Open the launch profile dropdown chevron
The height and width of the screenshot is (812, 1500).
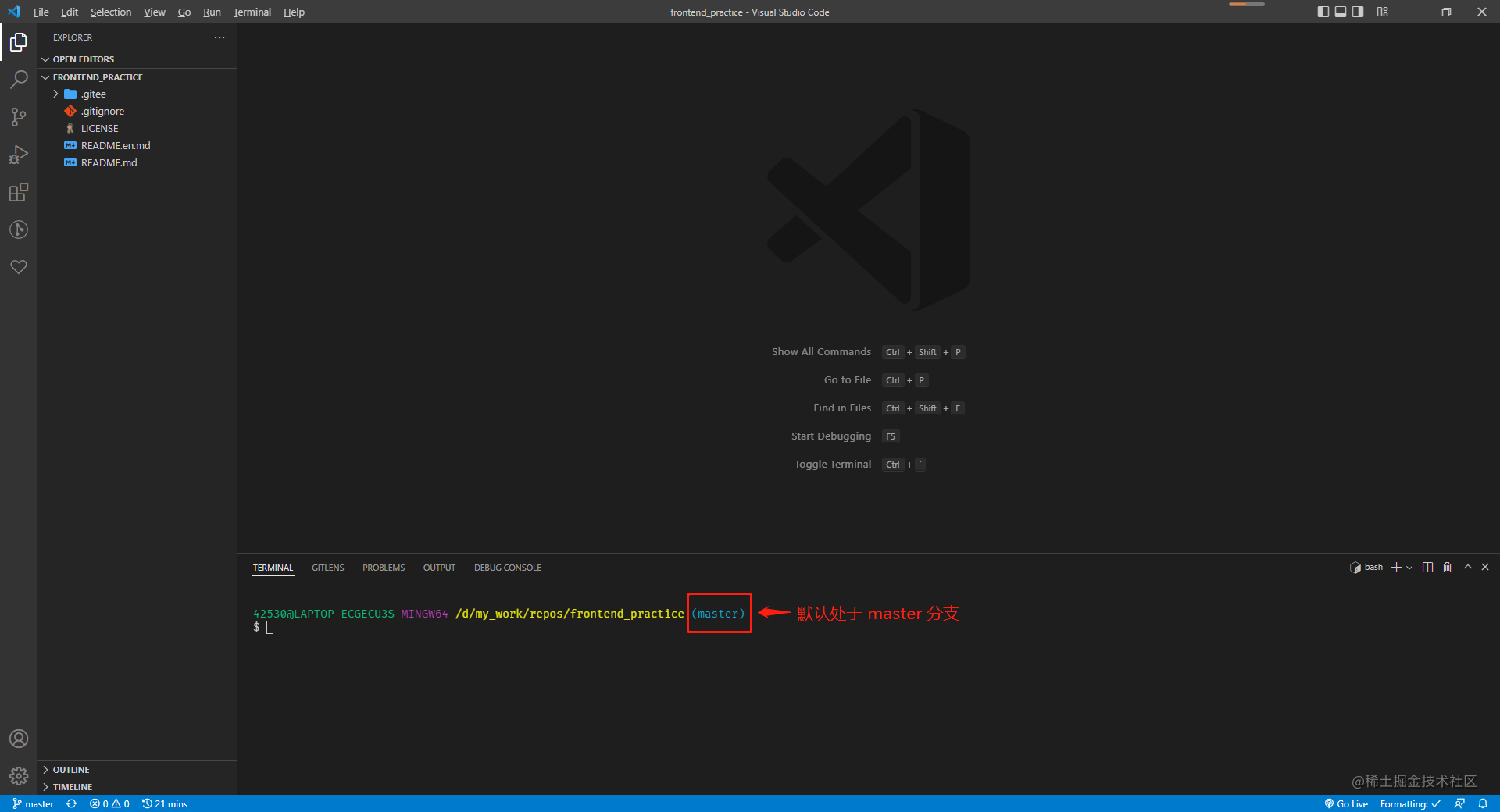pos(1409,568)
